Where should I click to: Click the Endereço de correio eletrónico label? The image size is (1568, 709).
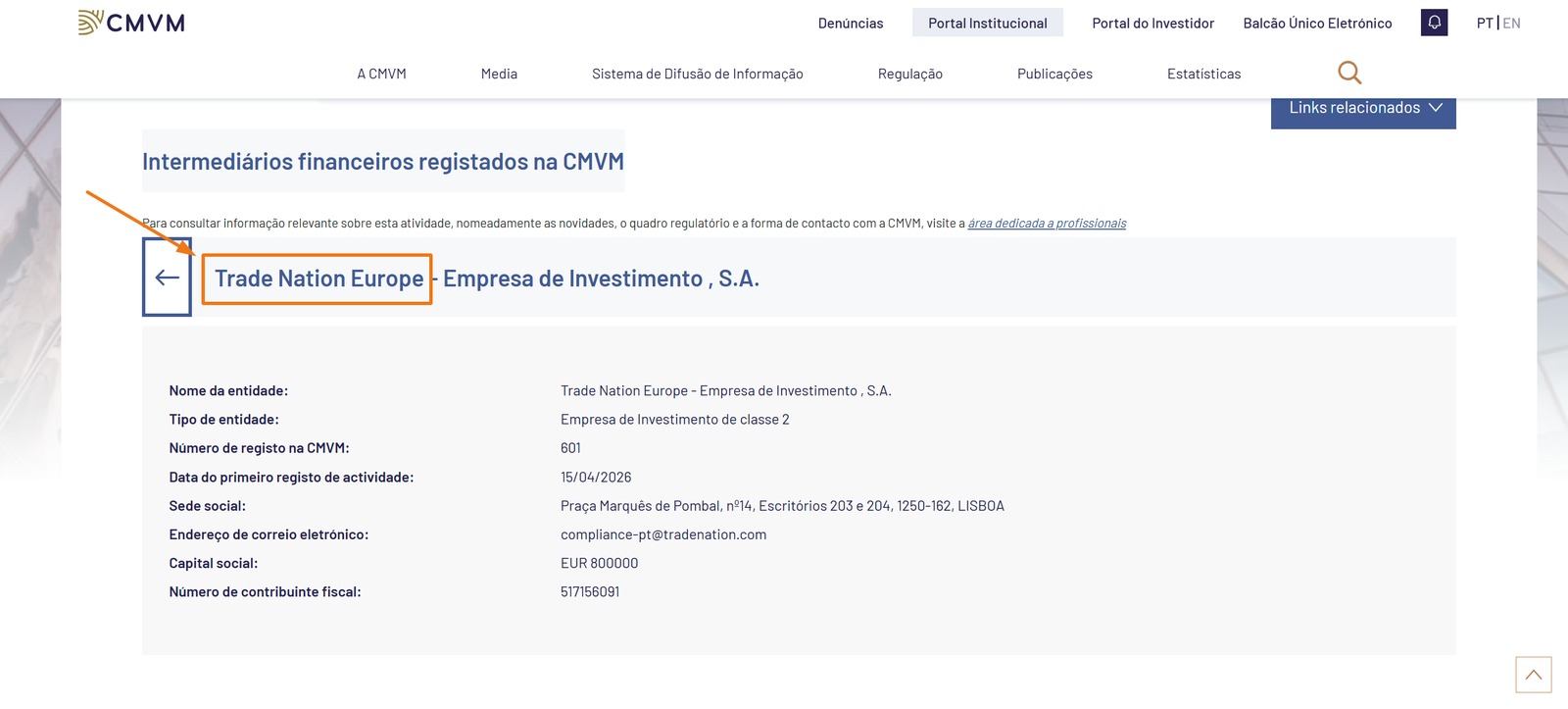[269, 534]
